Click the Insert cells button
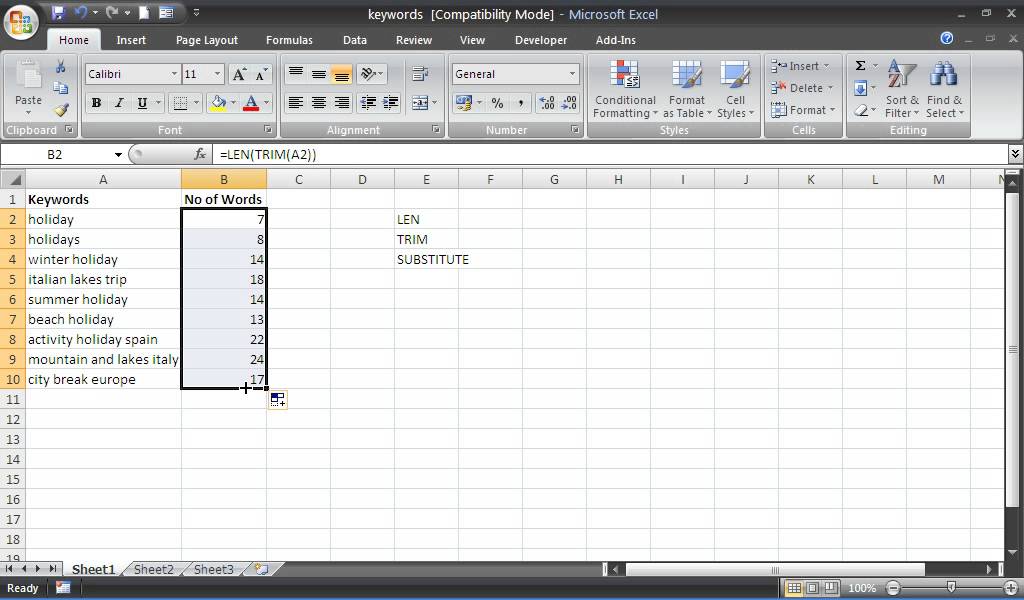Screen dimensions: 1024x600 [x=801, y=66]
